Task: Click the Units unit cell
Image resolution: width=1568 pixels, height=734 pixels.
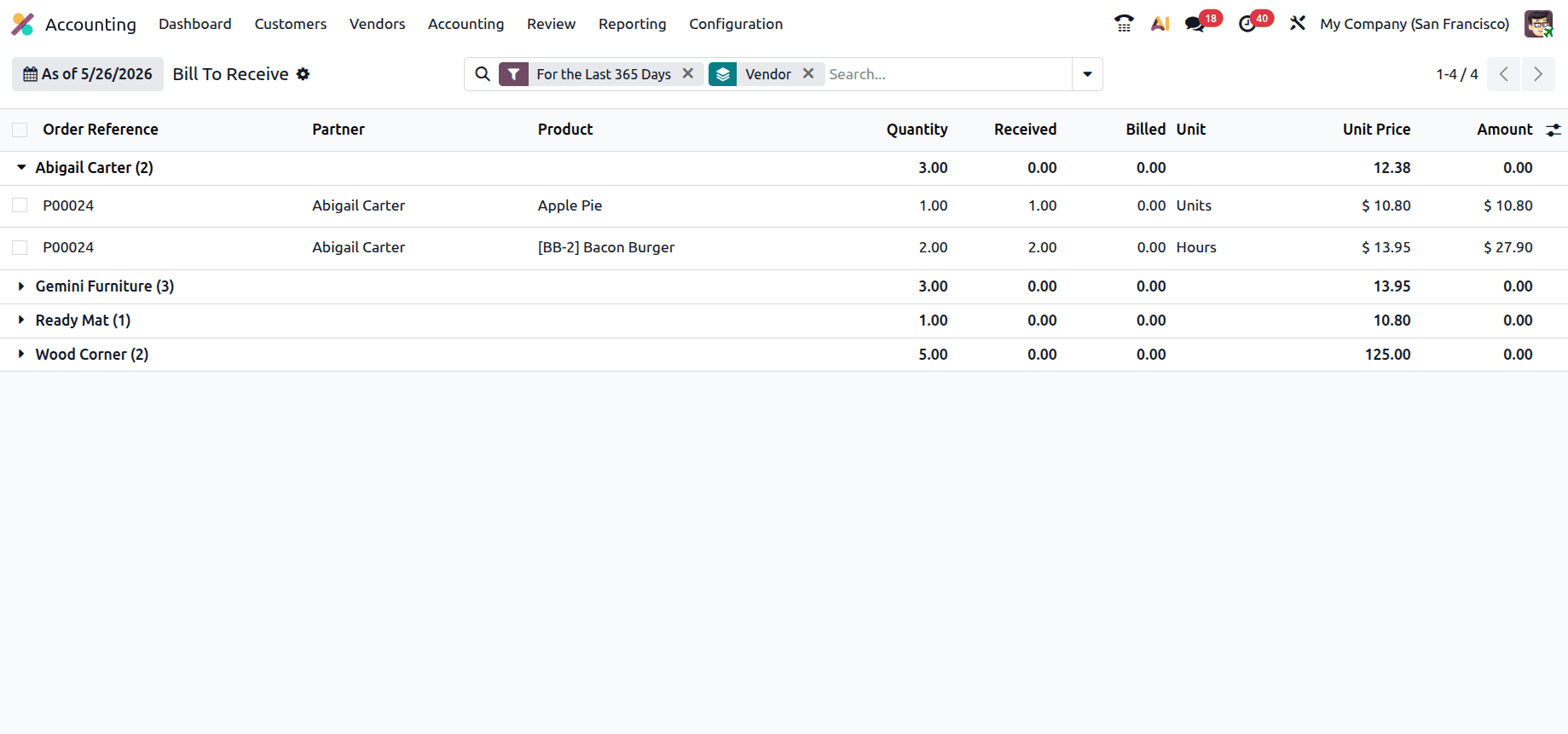Action: click(x=1194, y=205)
